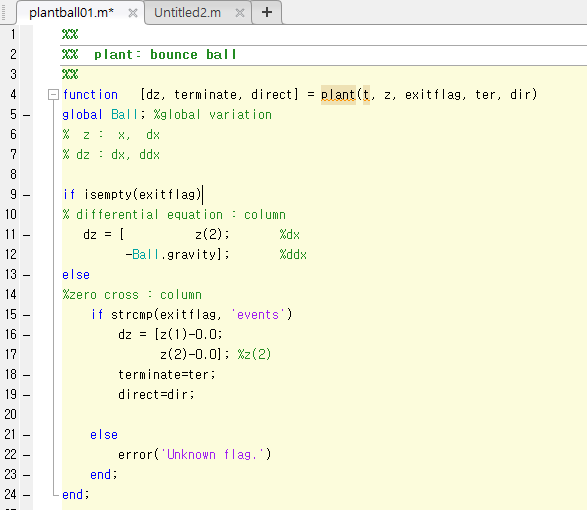The image size is (587, 510).
Task: Click the '% z : x, dx' comment
Action: pos(112,135)
